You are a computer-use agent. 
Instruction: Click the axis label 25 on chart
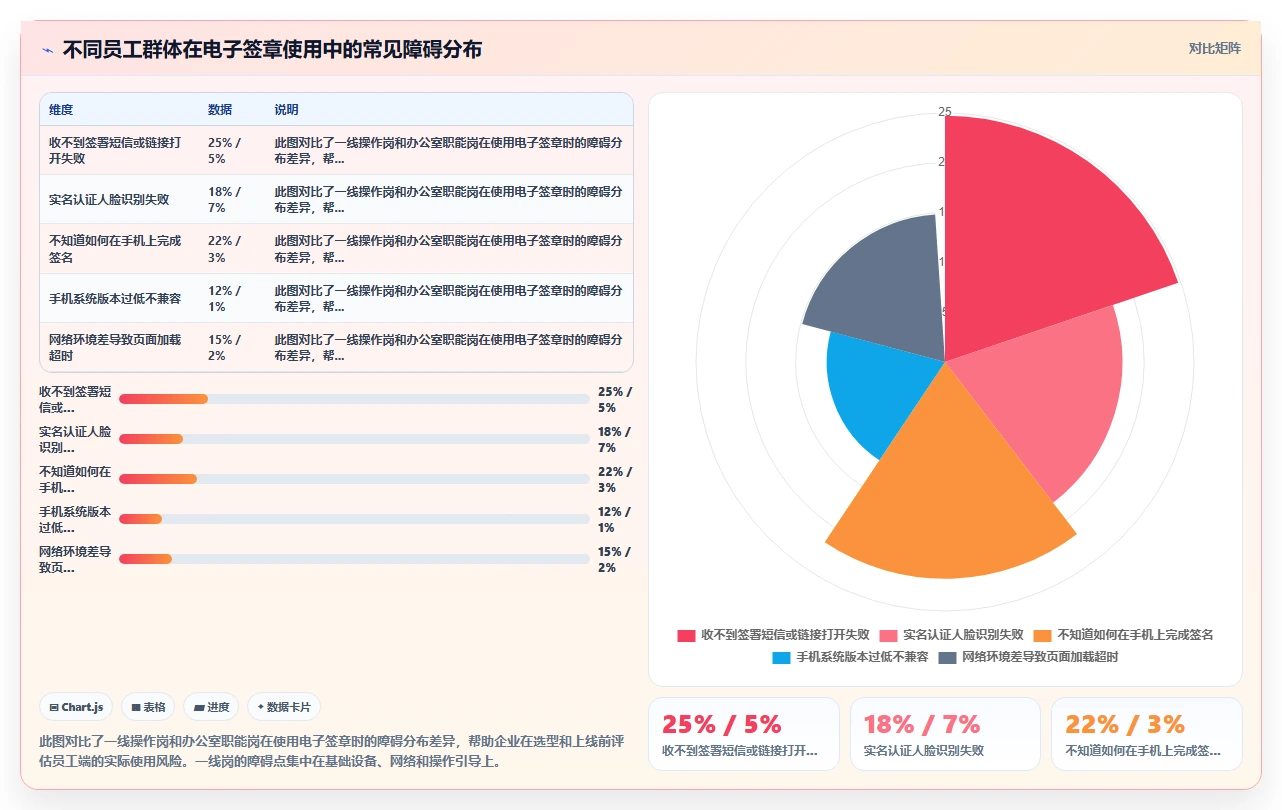pyautogui.click(x=945, y=112)
